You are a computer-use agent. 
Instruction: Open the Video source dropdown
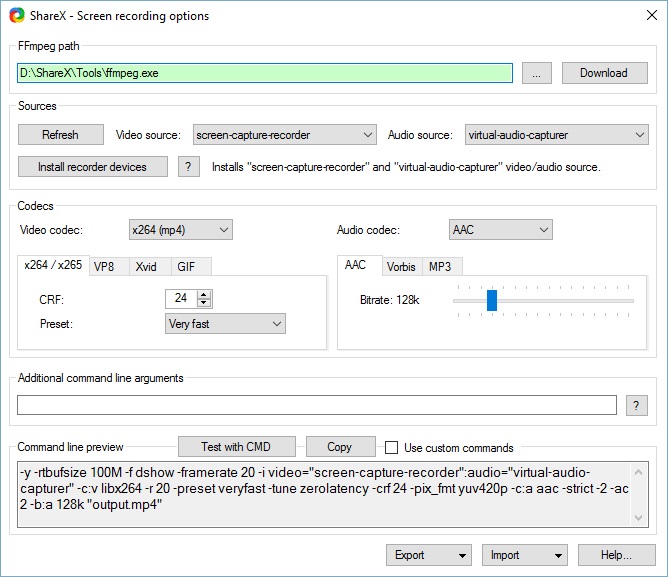285,135
